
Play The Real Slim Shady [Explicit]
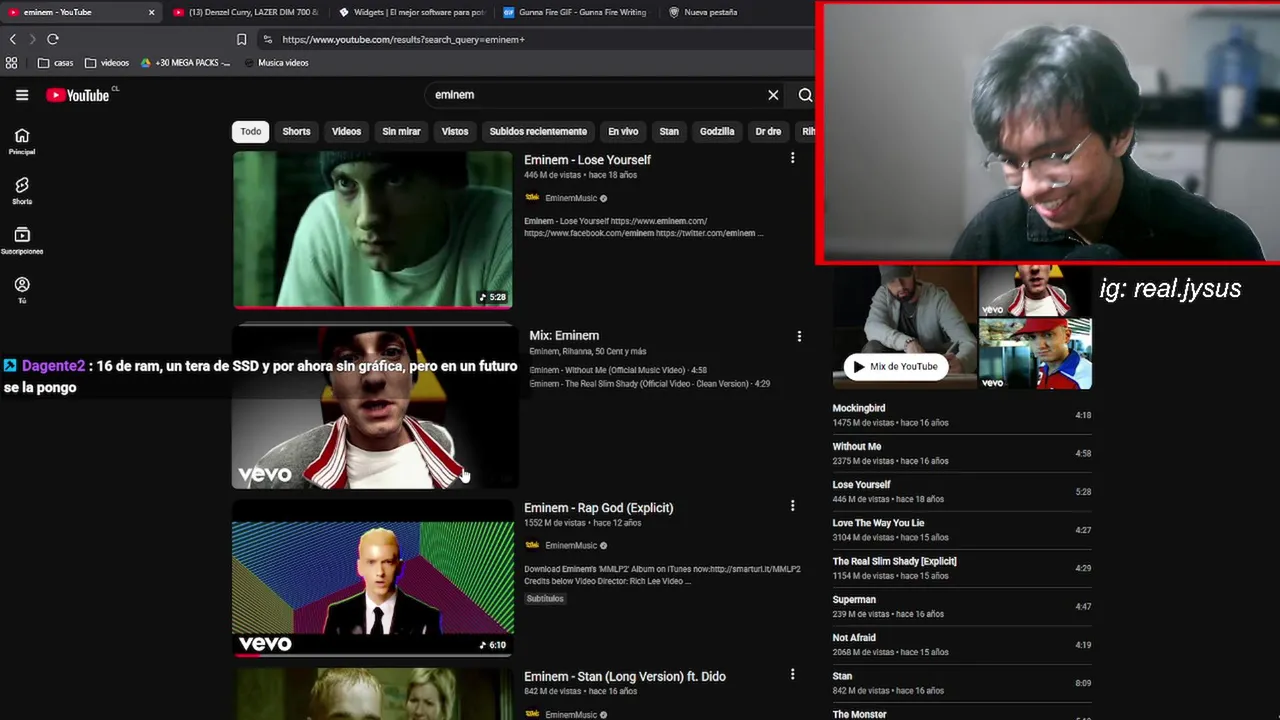[962, 568]
